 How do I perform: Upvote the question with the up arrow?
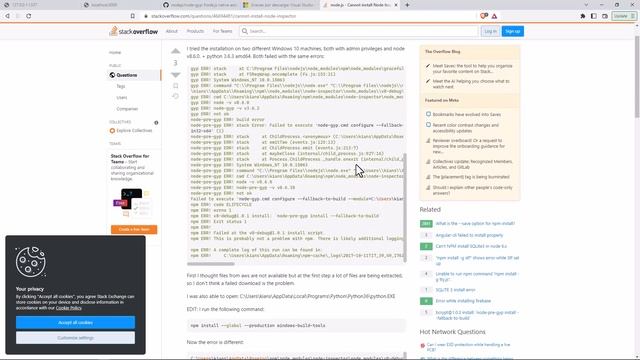[x=176, y=51]
